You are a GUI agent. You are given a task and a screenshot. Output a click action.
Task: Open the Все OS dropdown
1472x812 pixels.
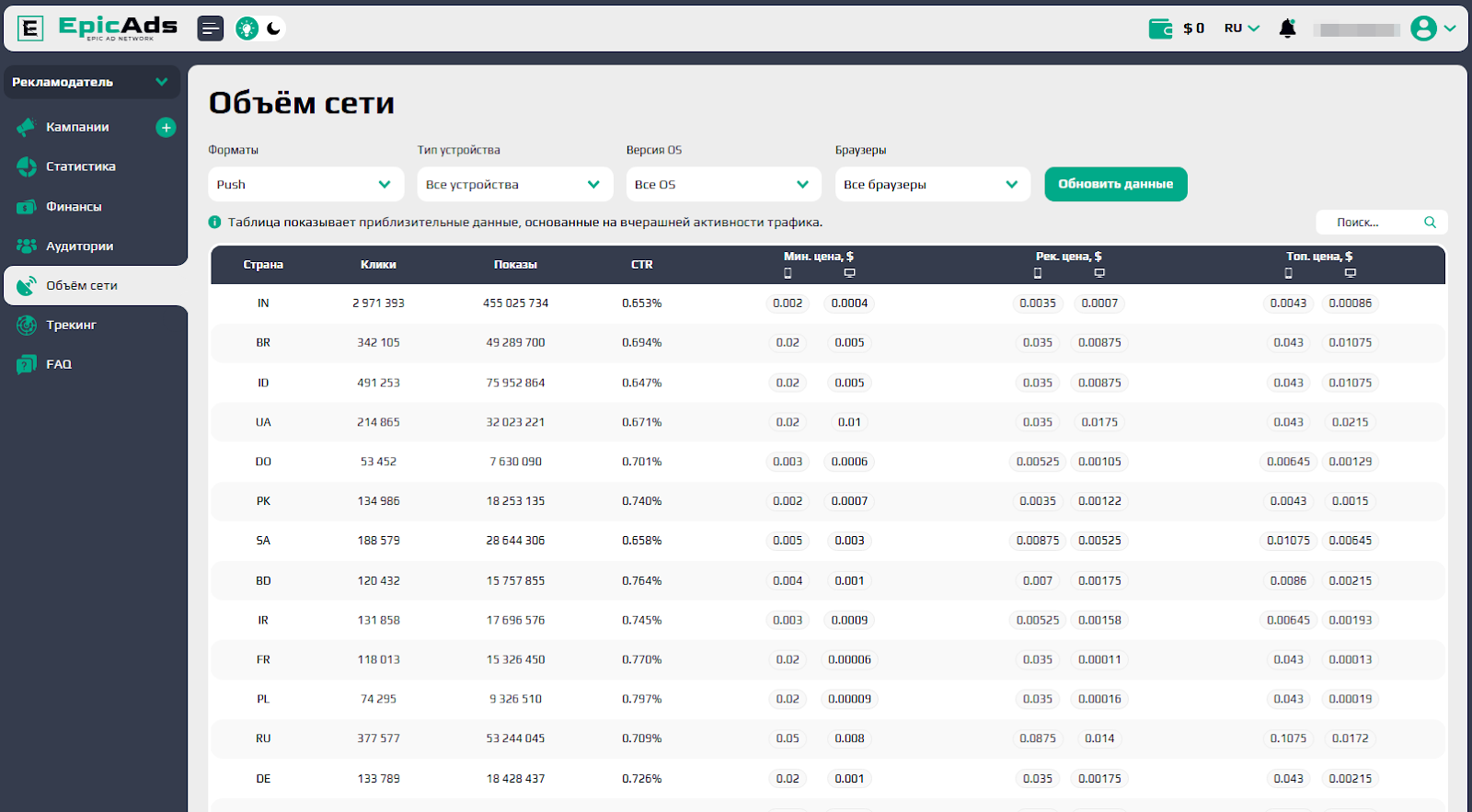tap(723, 184)
